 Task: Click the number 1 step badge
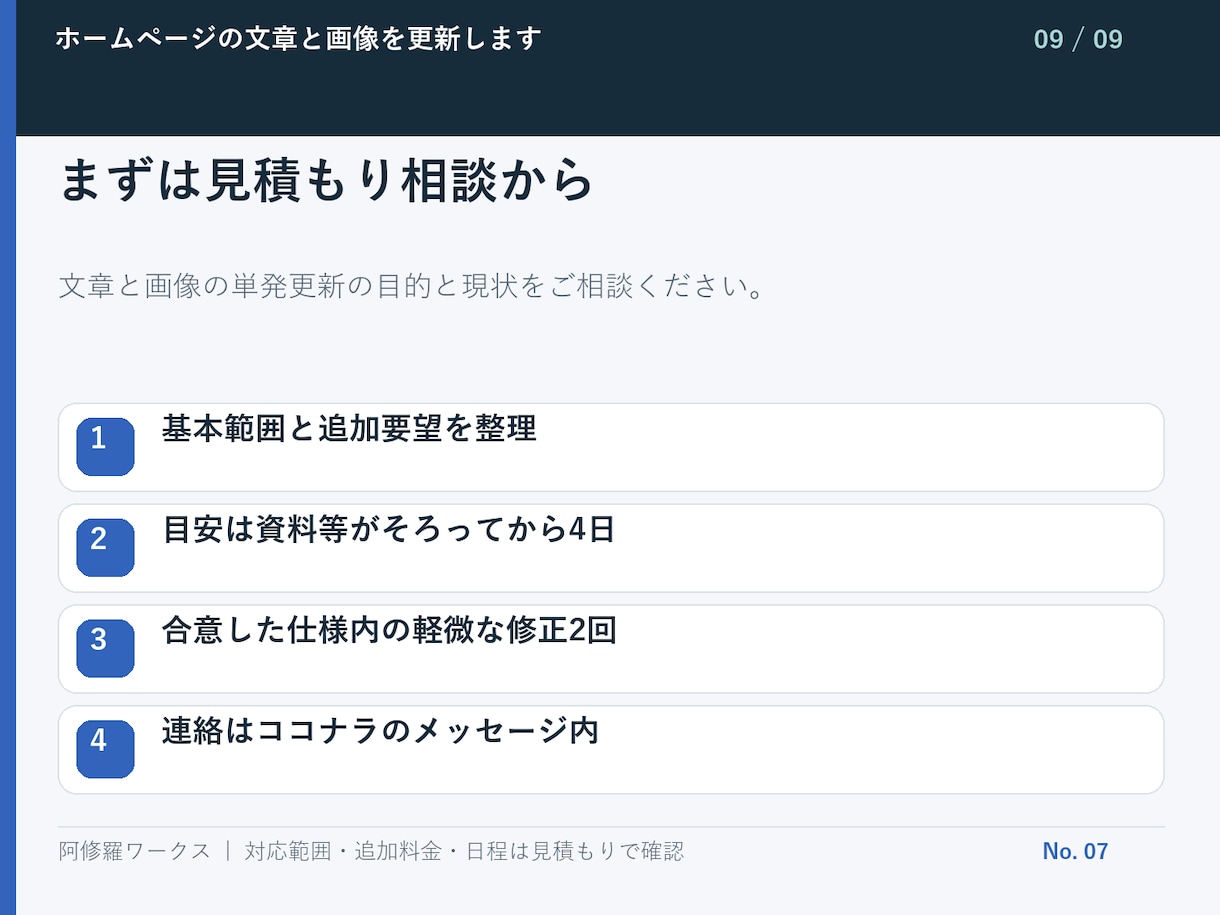[x=105, y=447]
